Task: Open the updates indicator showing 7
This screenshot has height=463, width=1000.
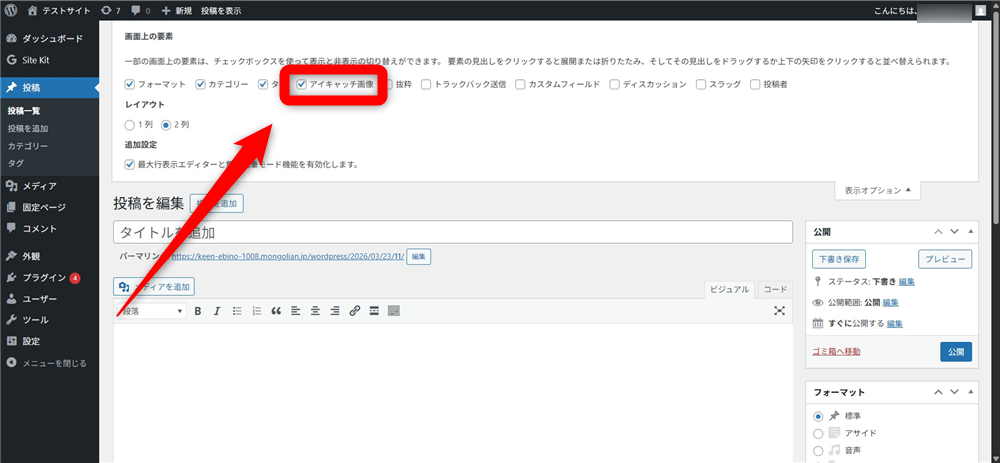Action: [111, 10]
